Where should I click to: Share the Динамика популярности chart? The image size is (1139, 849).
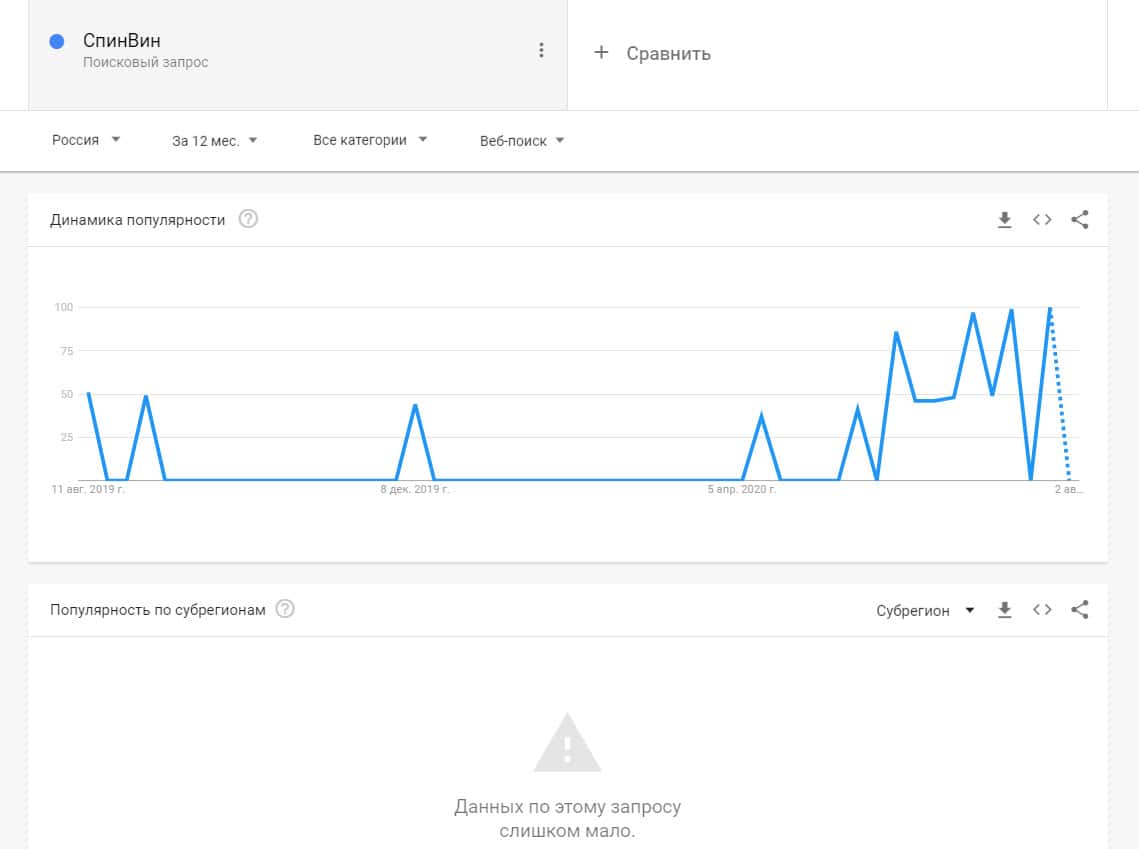(x=1080, y=220)
